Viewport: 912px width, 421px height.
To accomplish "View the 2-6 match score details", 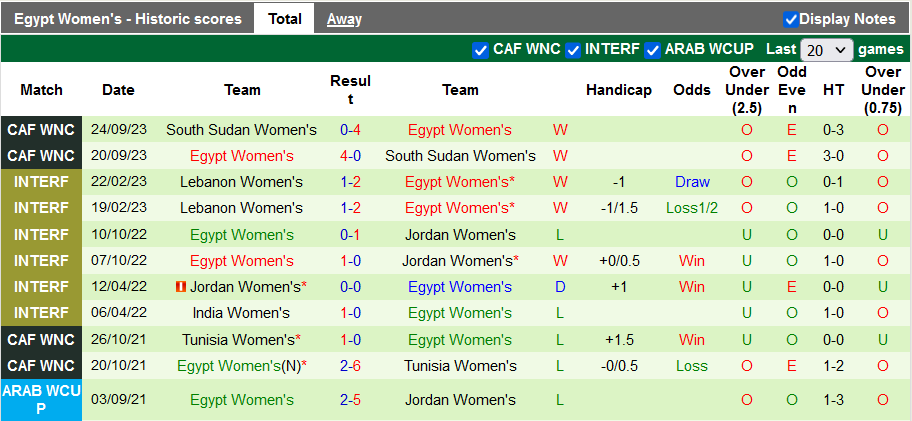I will [350, 366].
